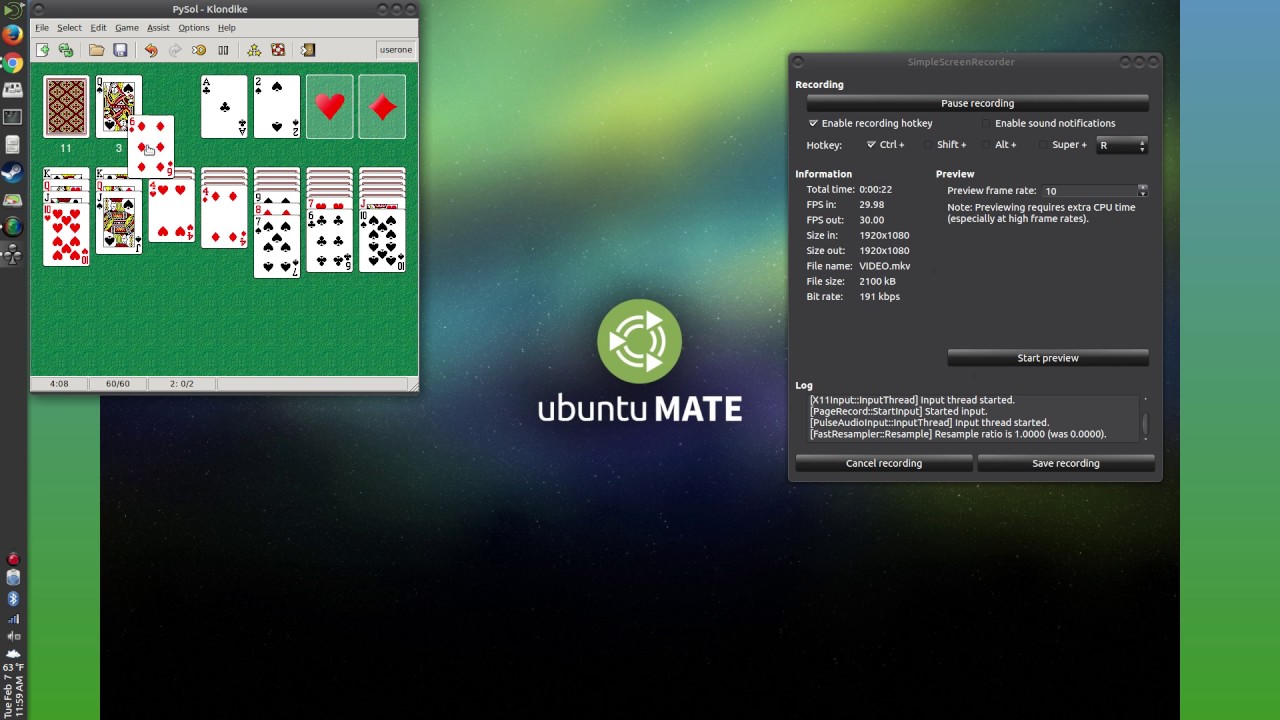Click the Four of Diamonds tableau card
Viewport: 1280px width, 720px height.
tap(224, 218)
